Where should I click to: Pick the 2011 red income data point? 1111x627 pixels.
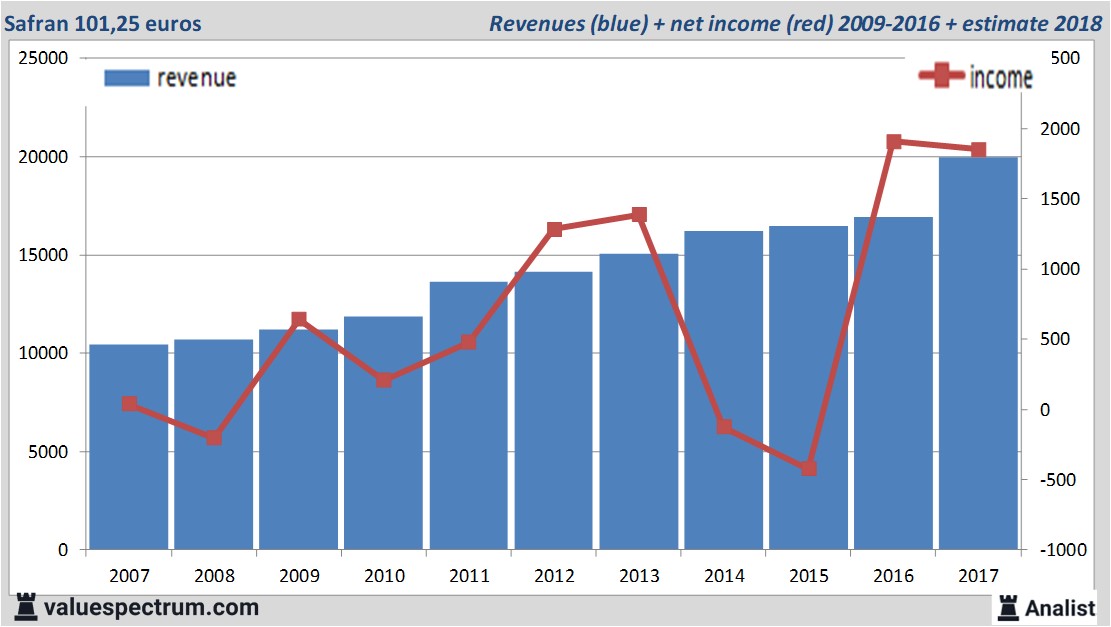[x=468, y=342]
